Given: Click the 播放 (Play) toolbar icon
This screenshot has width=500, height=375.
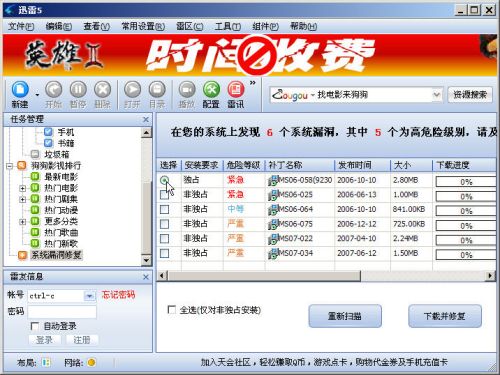Looking at the screenshot, I should pos(187,89).
